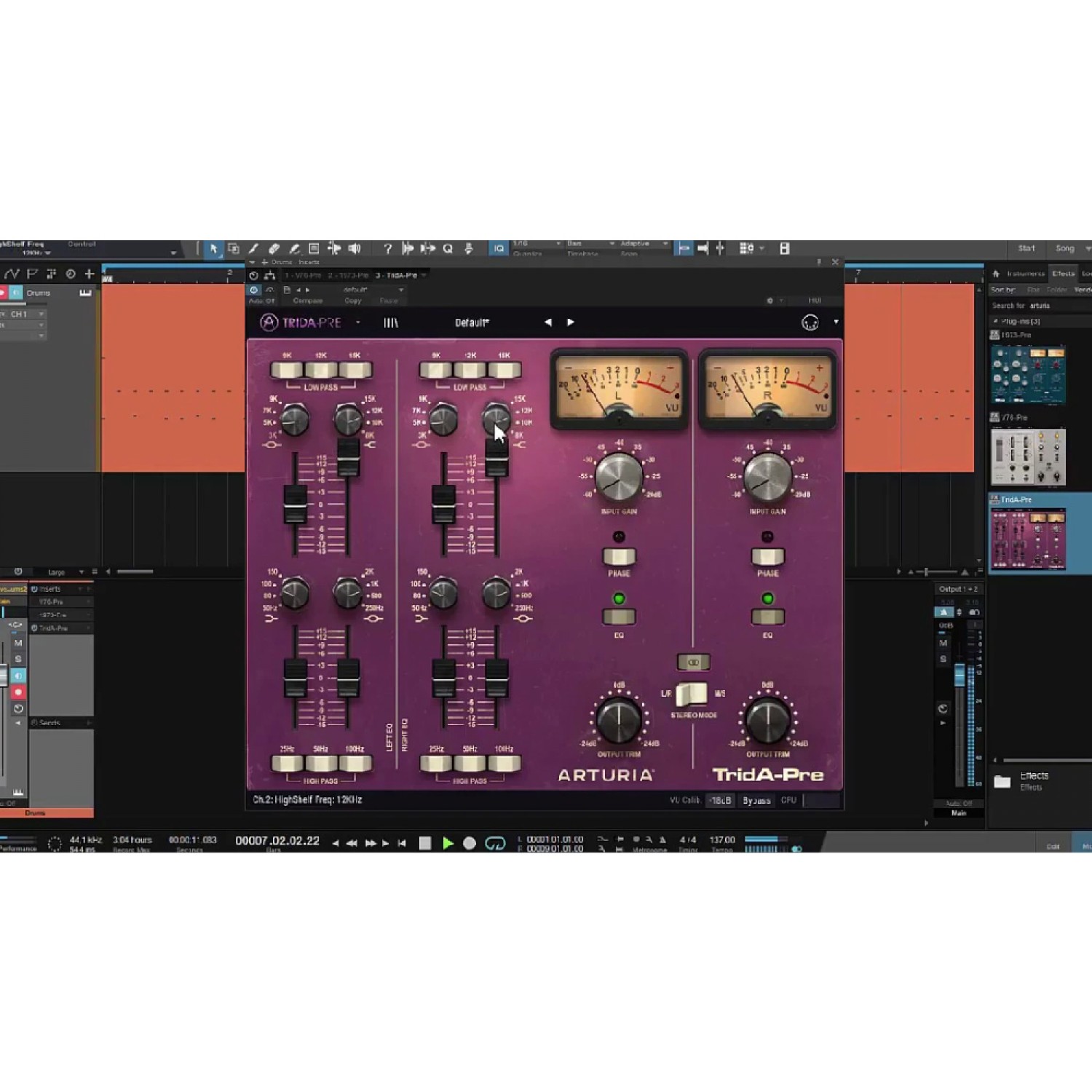Click the Bypass button in plugin footer
Viewport: 1092px width, 1092px height.
click(756, 800)
